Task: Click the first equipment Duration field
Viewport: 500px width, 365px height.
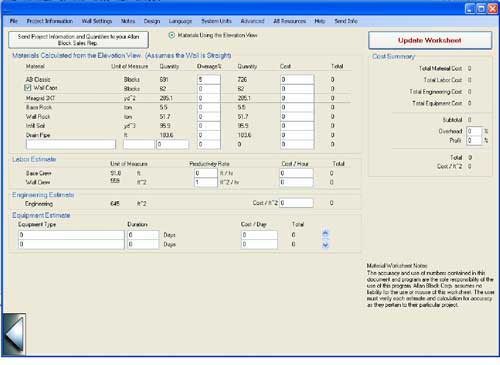Action: [143, 235]
